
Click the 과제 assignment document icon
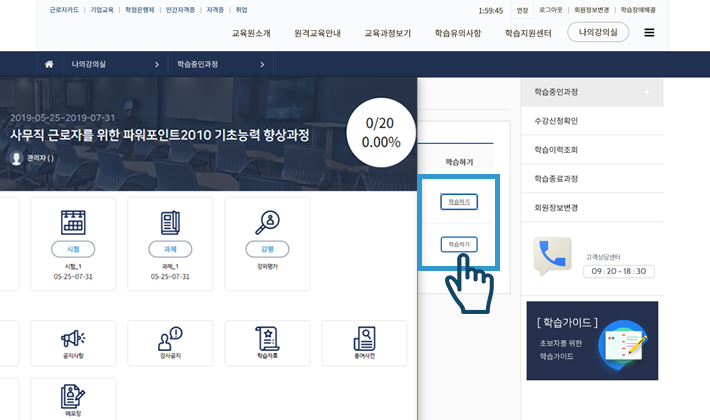170,222
